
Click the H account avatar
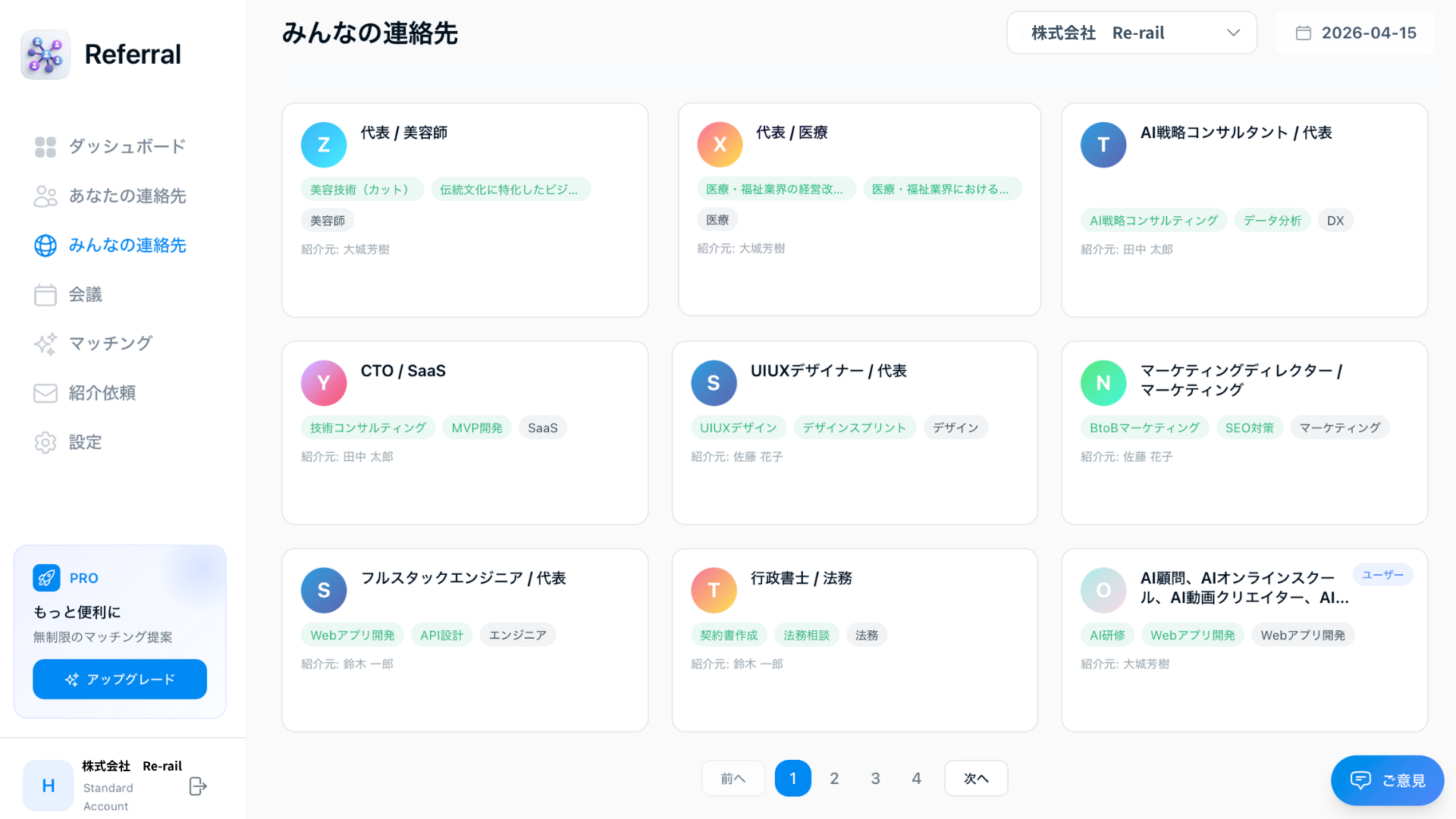[49, 786]
